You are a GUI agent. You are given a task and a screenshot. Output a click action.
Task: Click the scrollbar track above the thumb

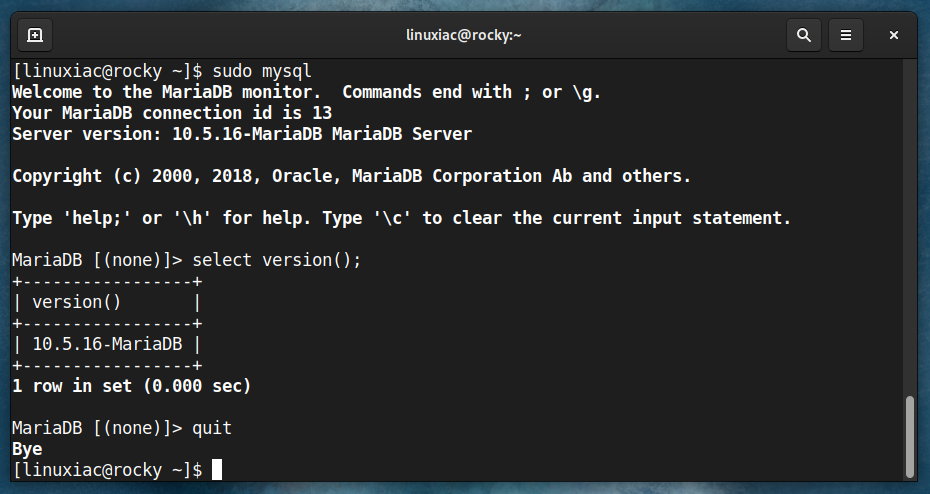coord(910,225)
